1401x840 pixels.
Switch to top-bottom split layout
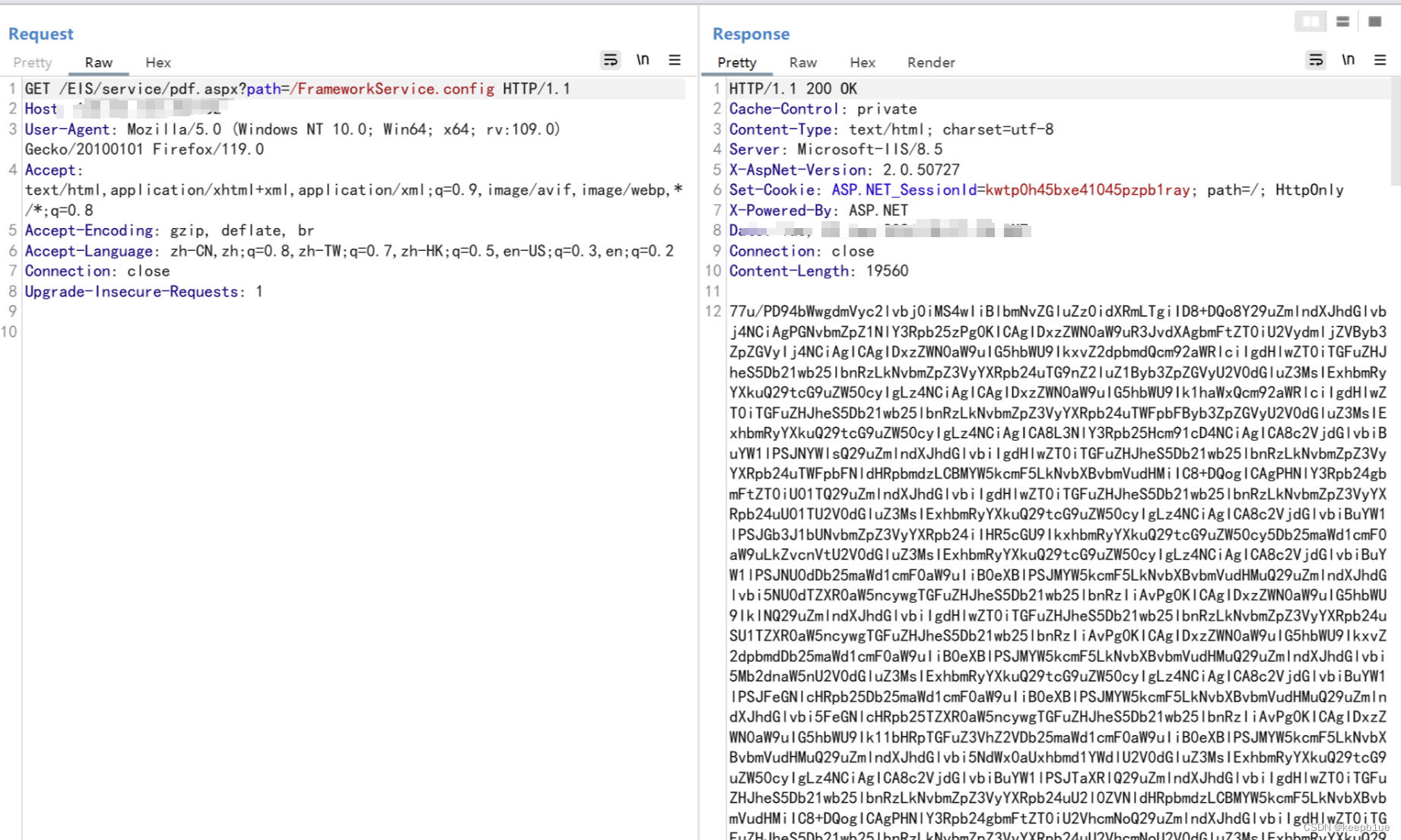point(1342,21)
